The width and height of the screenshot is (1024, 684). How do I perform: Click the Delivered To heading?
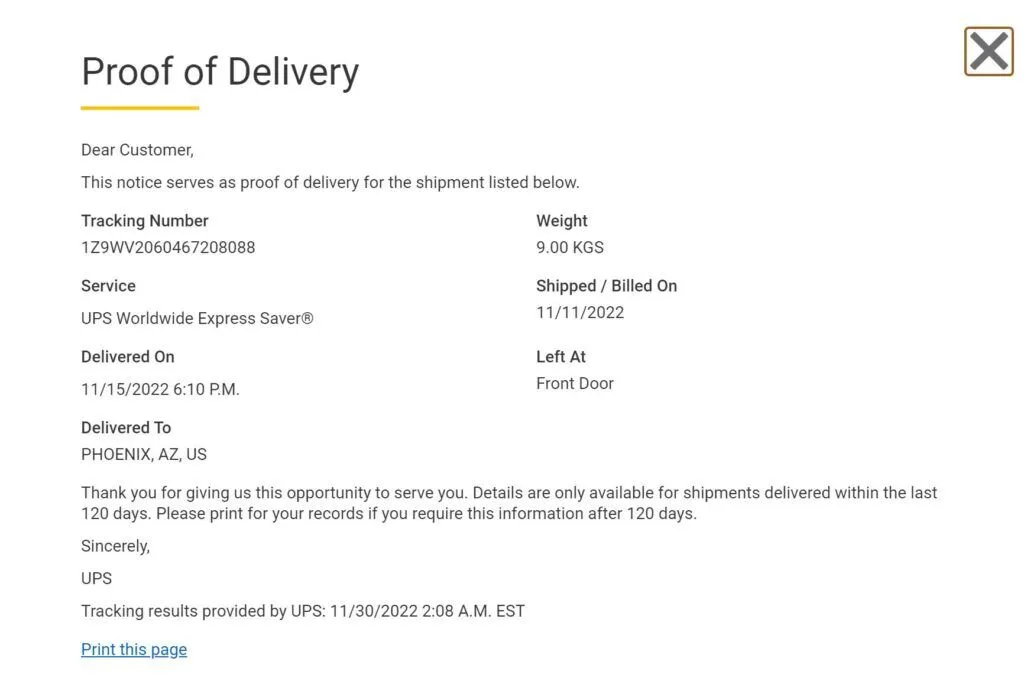point(126,427)
